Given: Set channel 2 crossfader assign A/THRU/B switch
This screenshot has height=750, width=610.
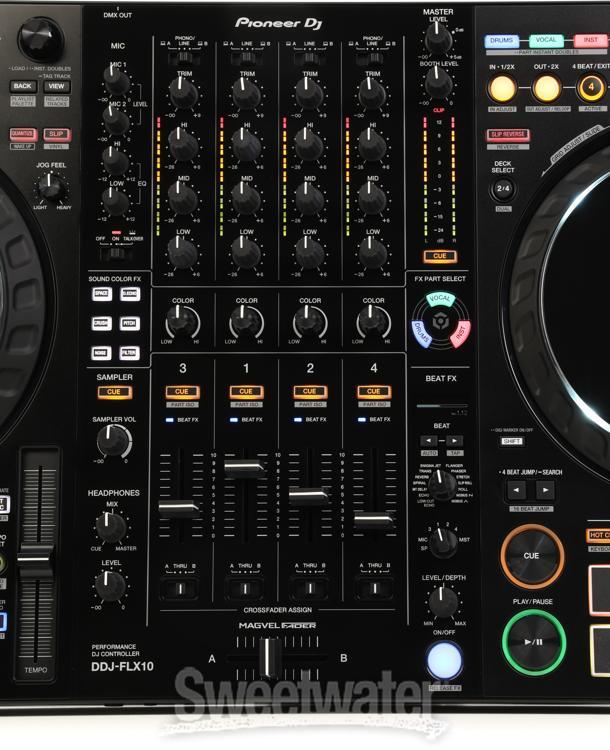Looking at the screenshot, I should coord(310,588).
